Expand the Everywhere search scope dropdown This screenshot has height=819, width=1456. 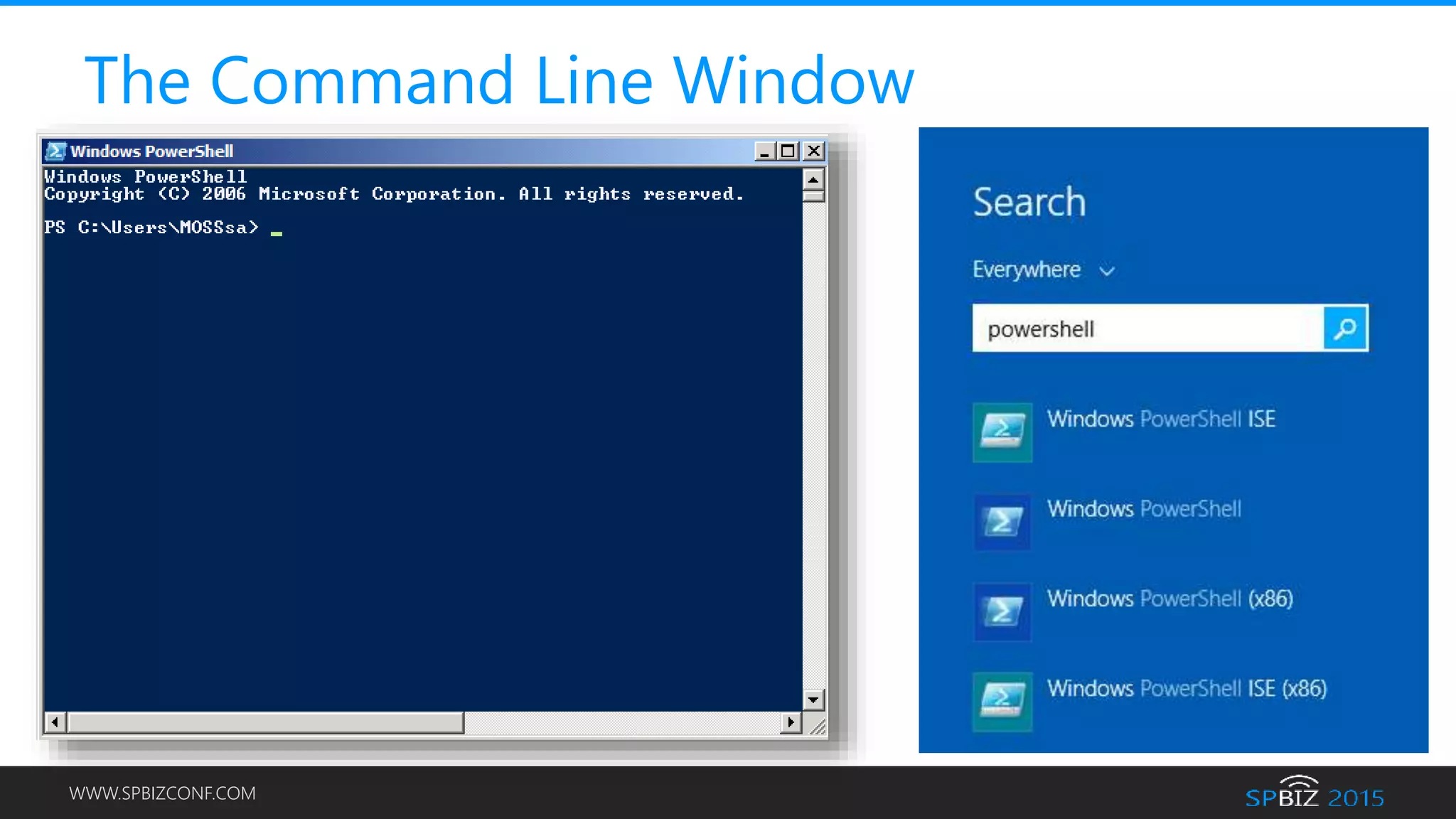[x=1044, y=269]
